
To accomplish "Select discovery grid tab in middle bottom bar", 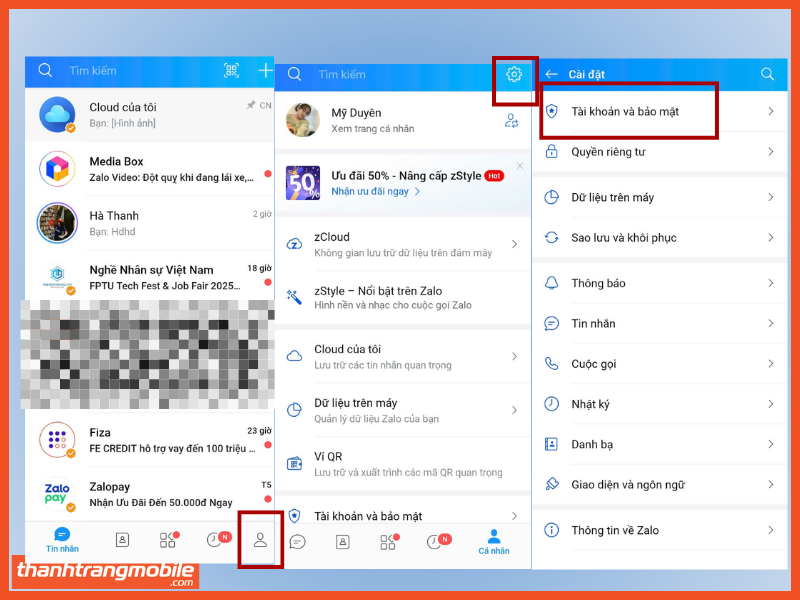I will coord(389,541).
